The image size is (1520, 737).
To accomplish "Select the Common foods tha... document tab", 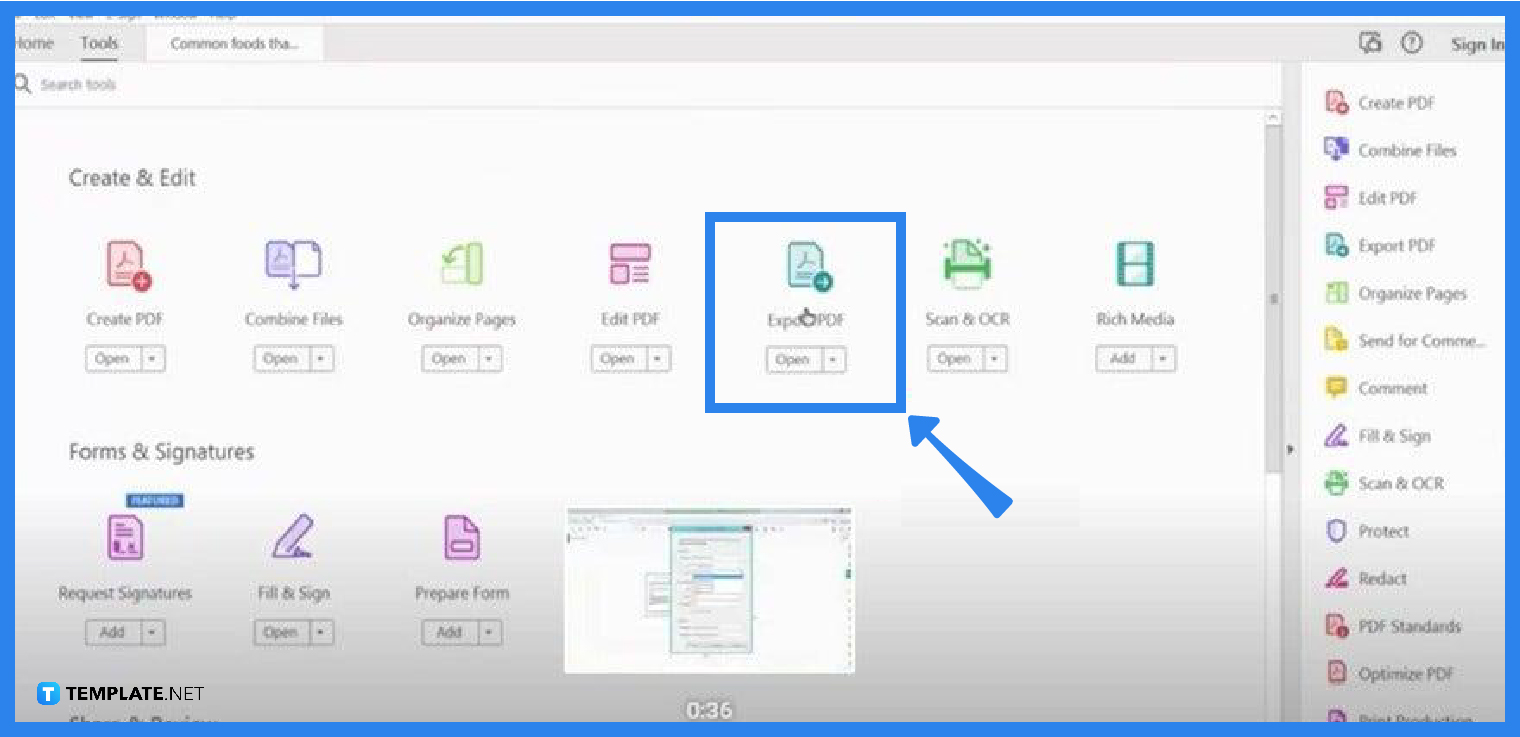I will tap(233, 43).
